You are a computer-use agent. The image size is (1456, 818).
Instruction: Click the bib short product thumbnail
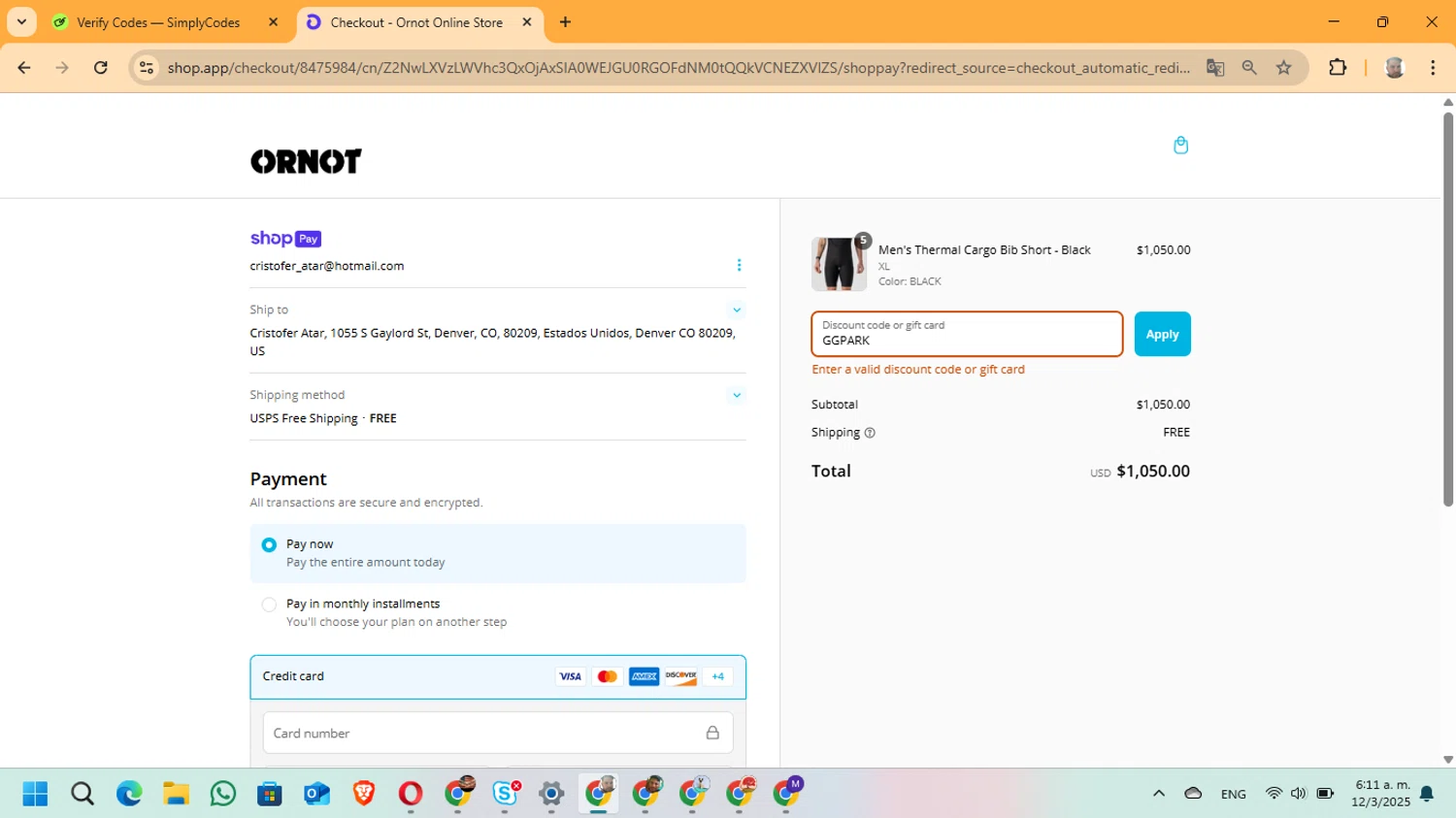pyautogui.click(x=839, y=264)
